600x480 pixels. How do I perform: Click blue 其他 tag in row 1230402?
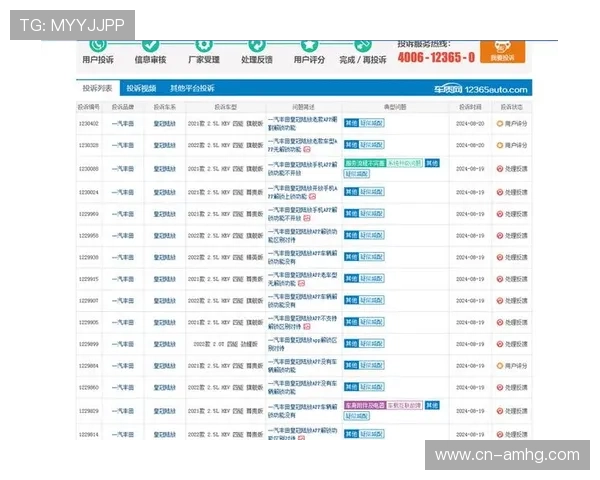[x=351, y=123]
